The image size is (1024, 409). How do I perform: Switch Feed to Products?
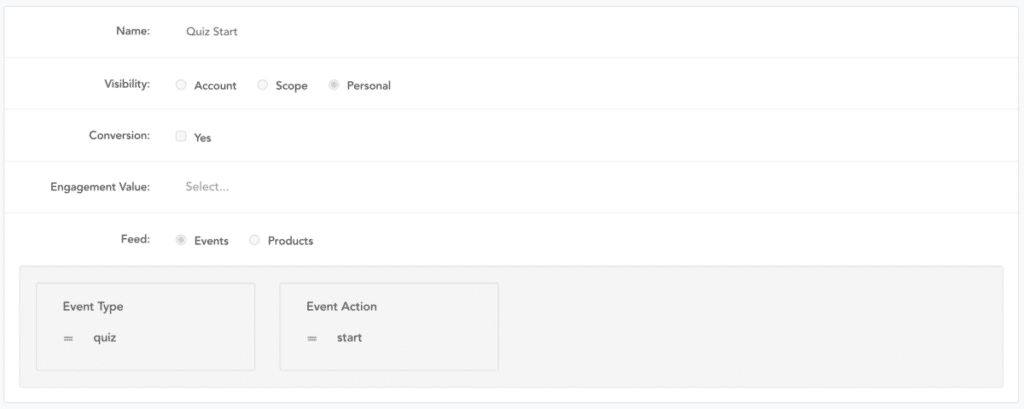(254, 240)
